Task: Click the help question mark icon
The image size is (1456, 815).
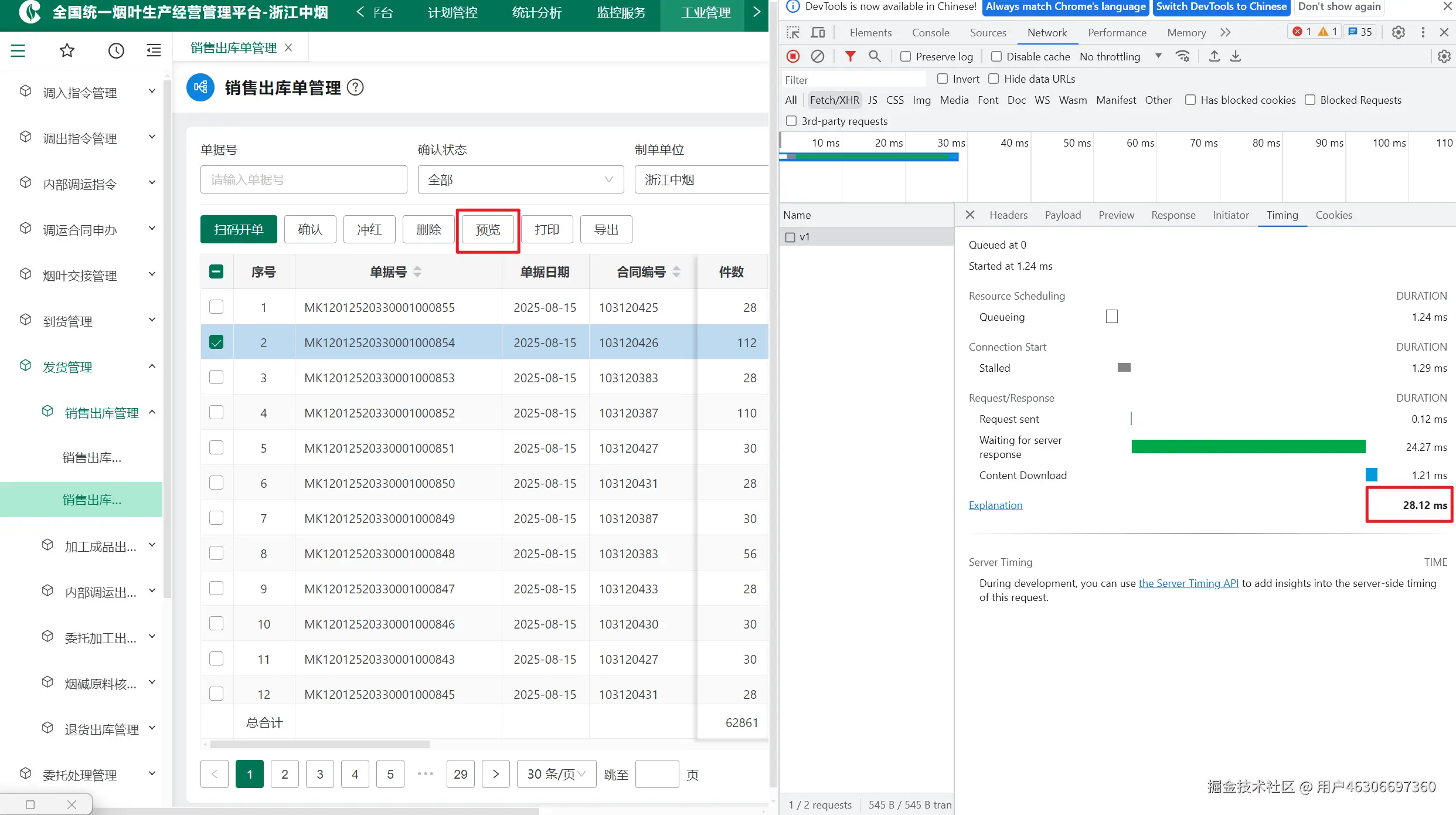Action: (355, 87)
